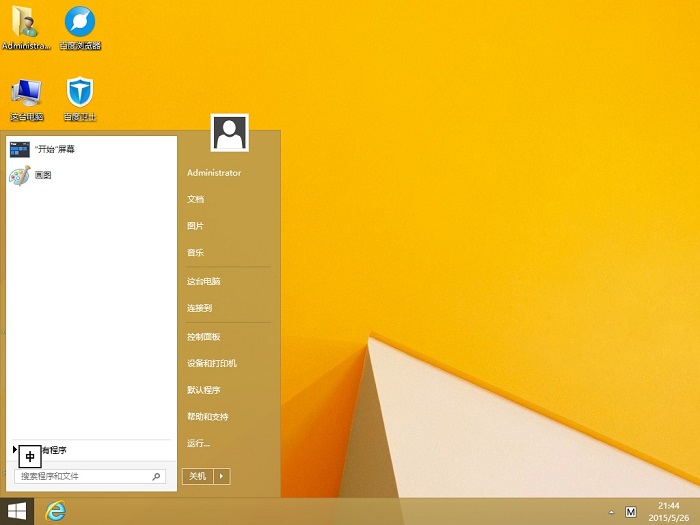The width and height of the screenshot is (700, 525).
Task: Click the 关机 shutdown button
Action: (x=197, y=476)
